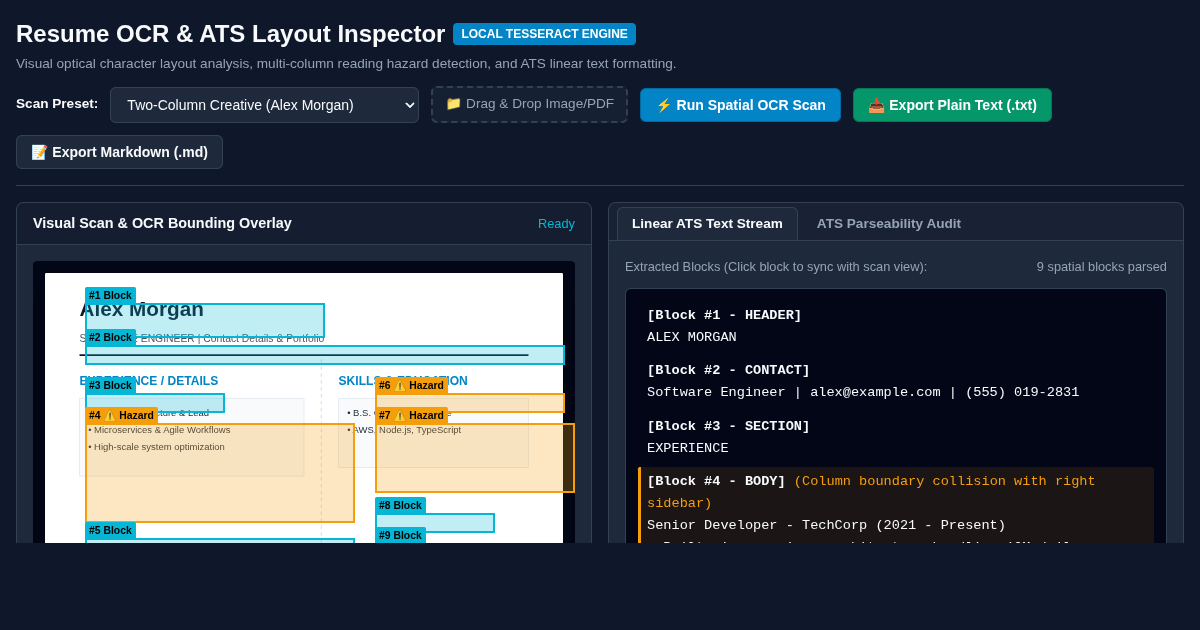Export Plain Text (.txt) file

952,105
